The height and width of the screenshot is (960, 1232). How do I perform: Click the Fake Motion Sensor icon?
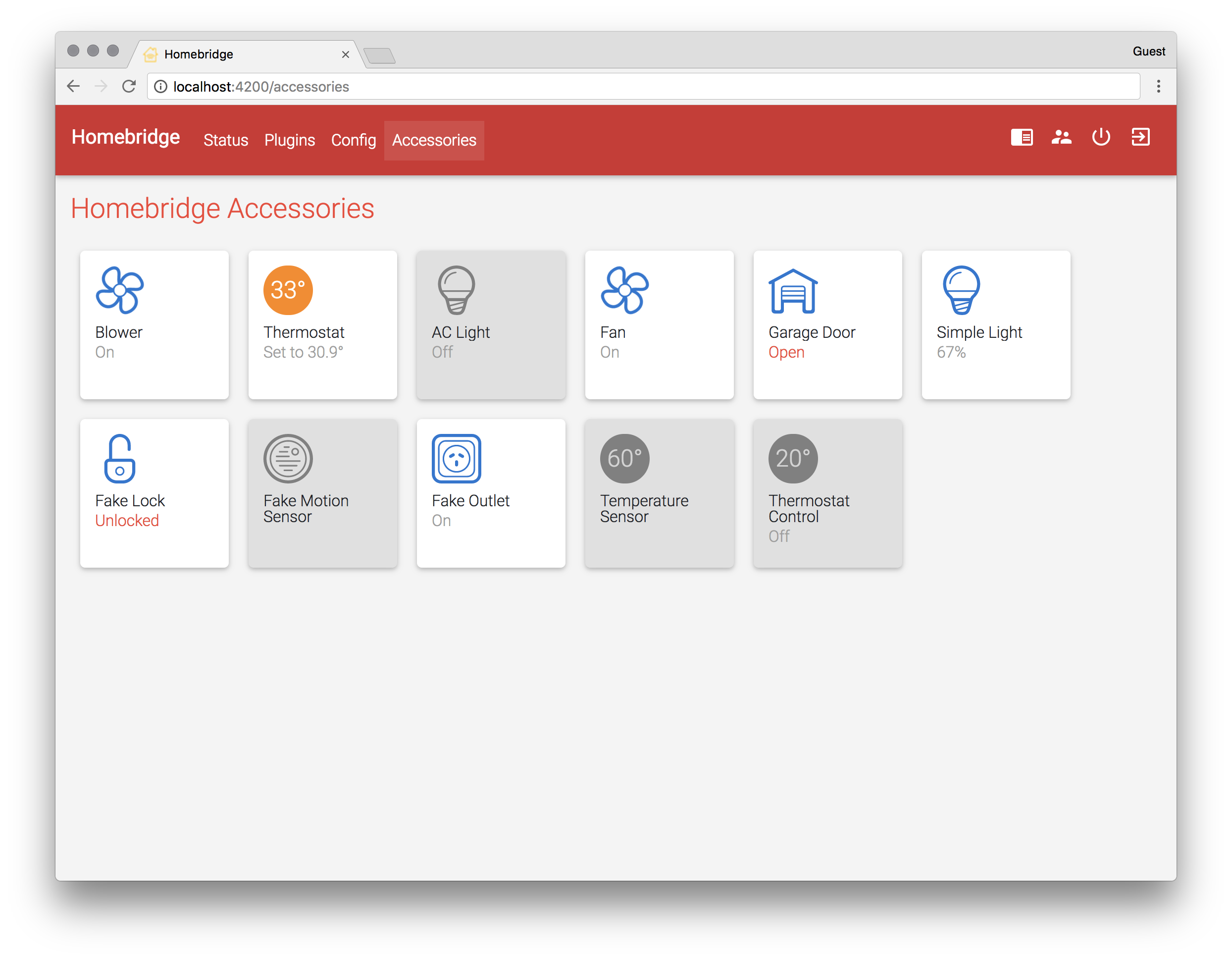[288, 458]
